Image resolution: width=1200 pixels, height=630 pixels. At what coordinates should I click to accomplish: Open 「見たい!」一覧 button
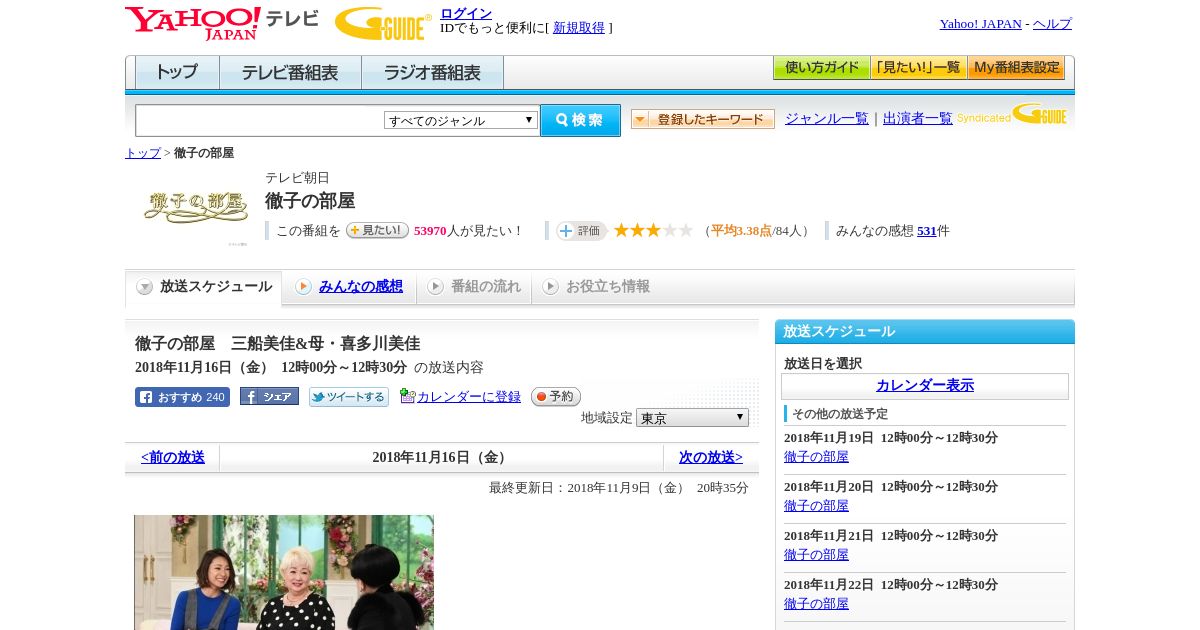click(x=919, y=68)
